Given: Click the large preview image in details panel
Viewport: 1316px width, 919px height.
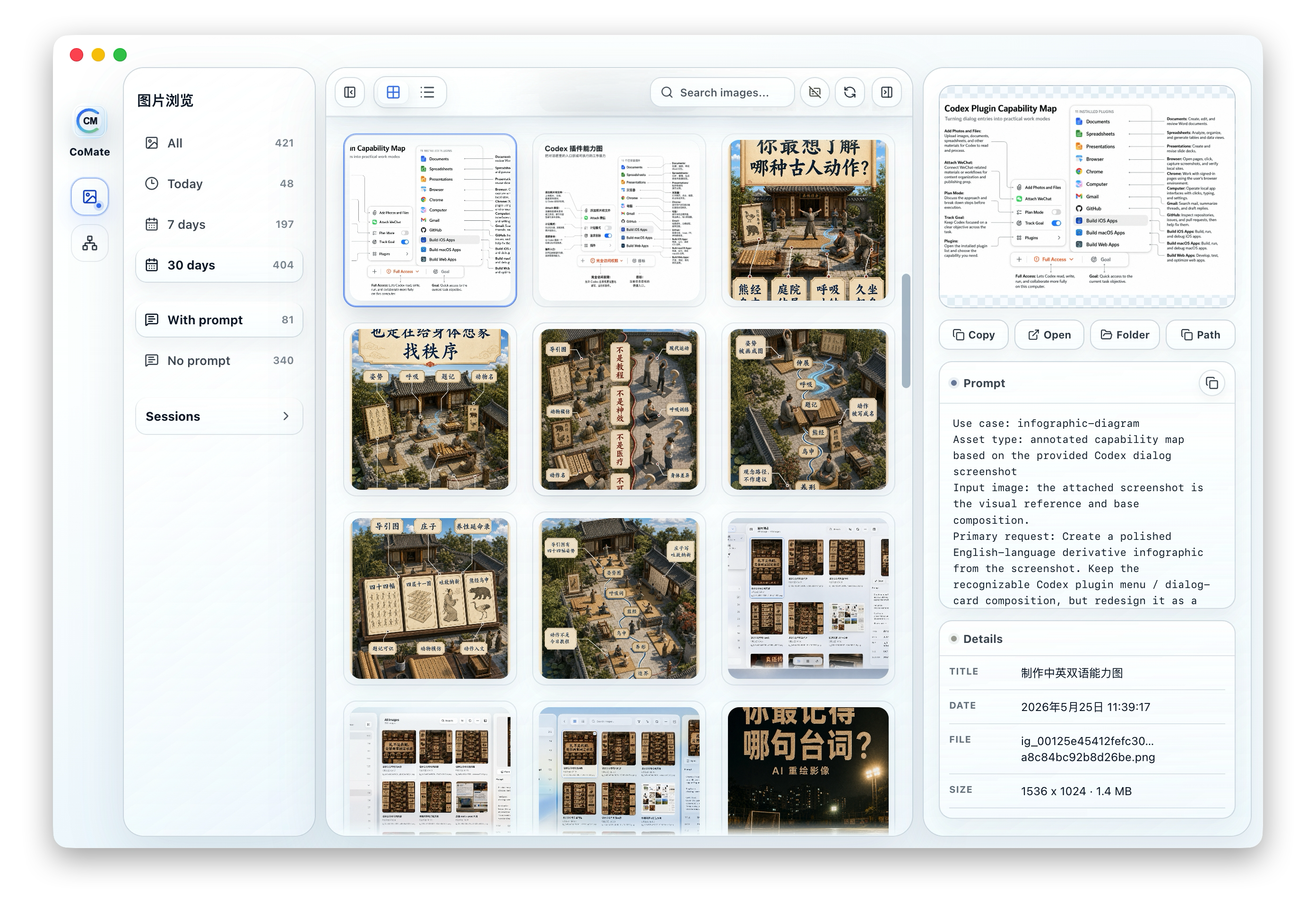Looking at the screenshot, I should coord(1087,197).
